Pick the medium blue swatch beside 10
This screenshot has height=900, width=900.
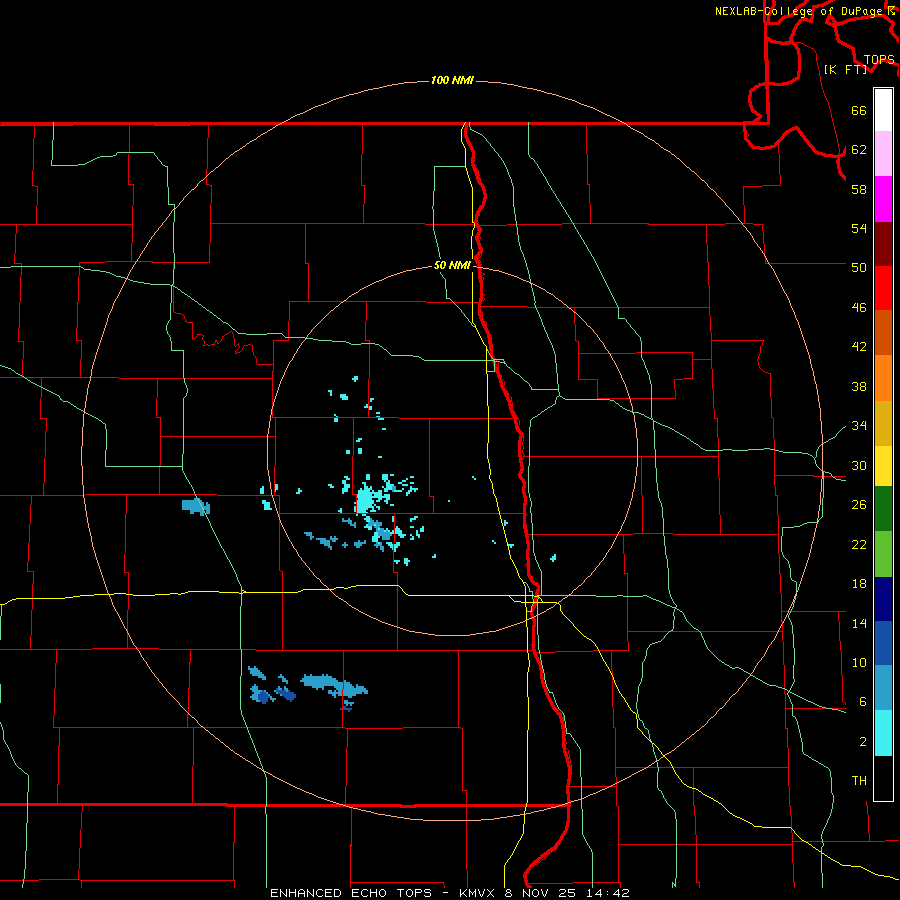click(x=883, y=643)
